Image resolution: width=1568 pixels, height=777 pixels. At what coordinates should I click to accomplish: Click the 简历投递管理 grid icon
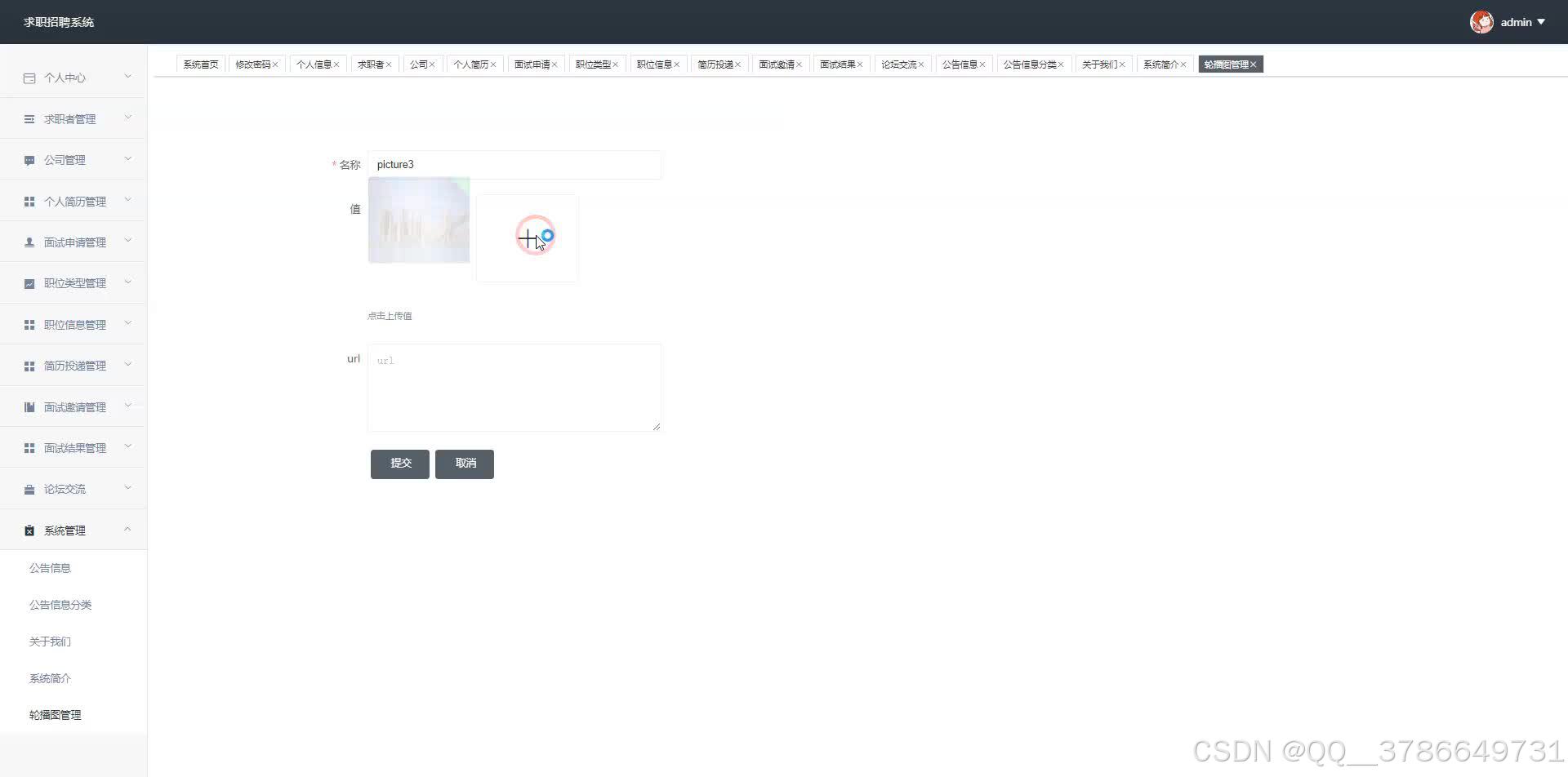(x=29, y=366)
